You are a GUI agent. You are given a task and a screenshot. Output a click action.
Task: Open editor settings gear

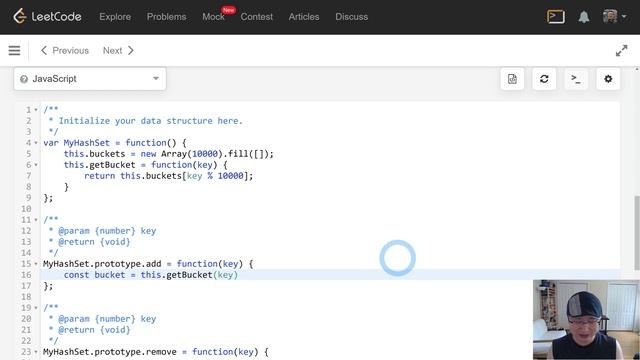[x=608, y=79]
